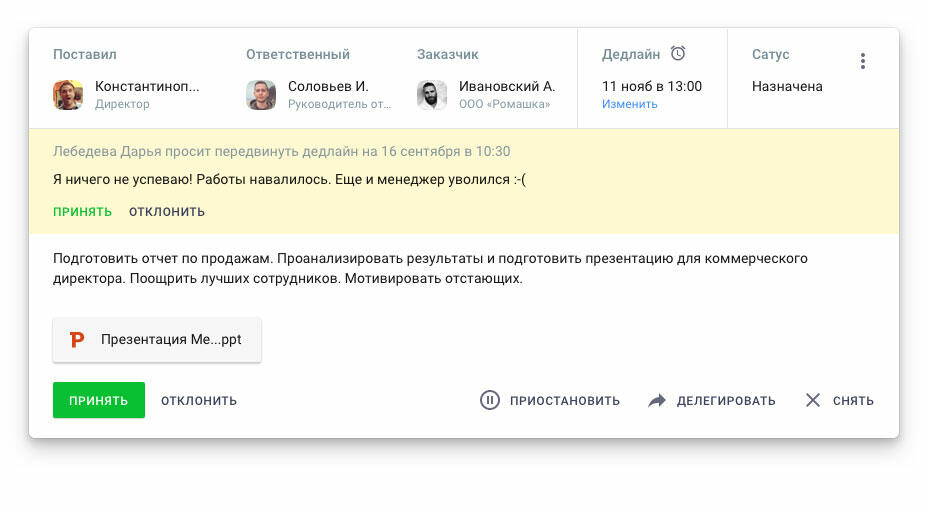Click the Приостановить button label
The height and width of the screenshot is (510, 929).
pos(565,401)
